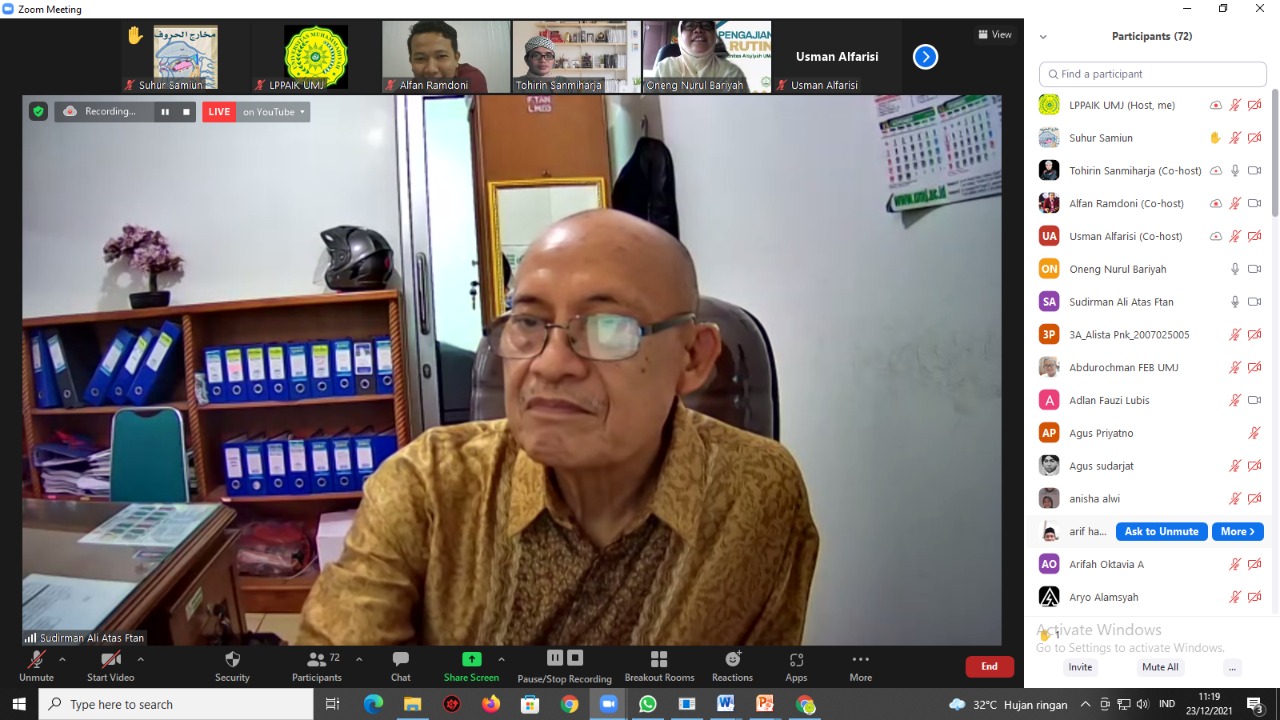Open the participants panel ellipsis menu
The width and height of the screenshot is (1280, 720).
click(x=1232, y=667)
